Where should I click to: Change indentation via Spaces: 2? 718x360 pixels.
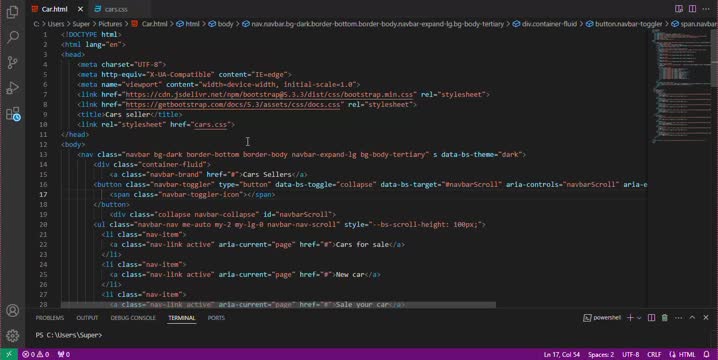click(x=601, y=355)
